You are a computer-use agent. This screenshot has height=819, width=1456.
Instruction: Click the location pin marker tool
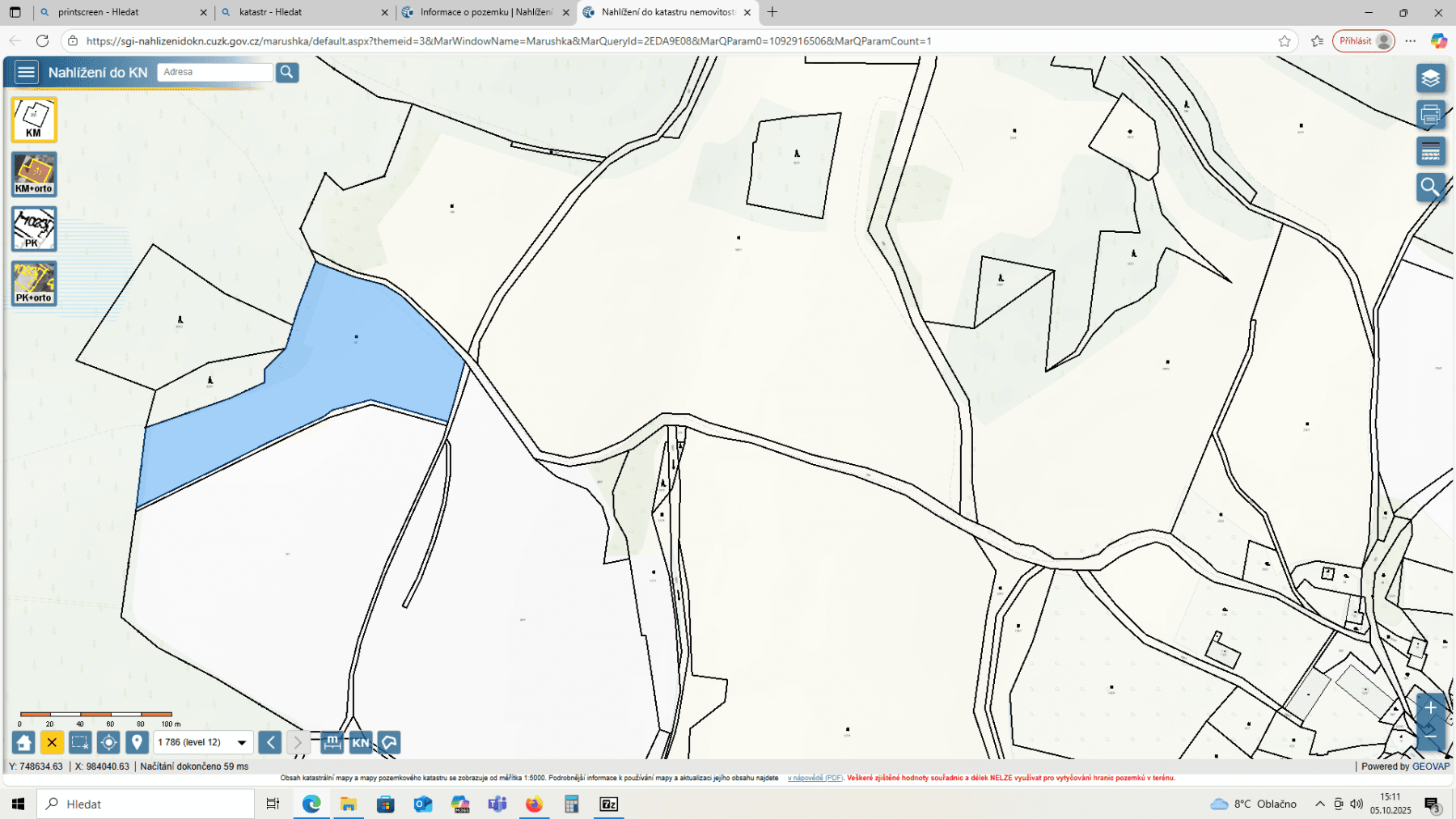137,742
